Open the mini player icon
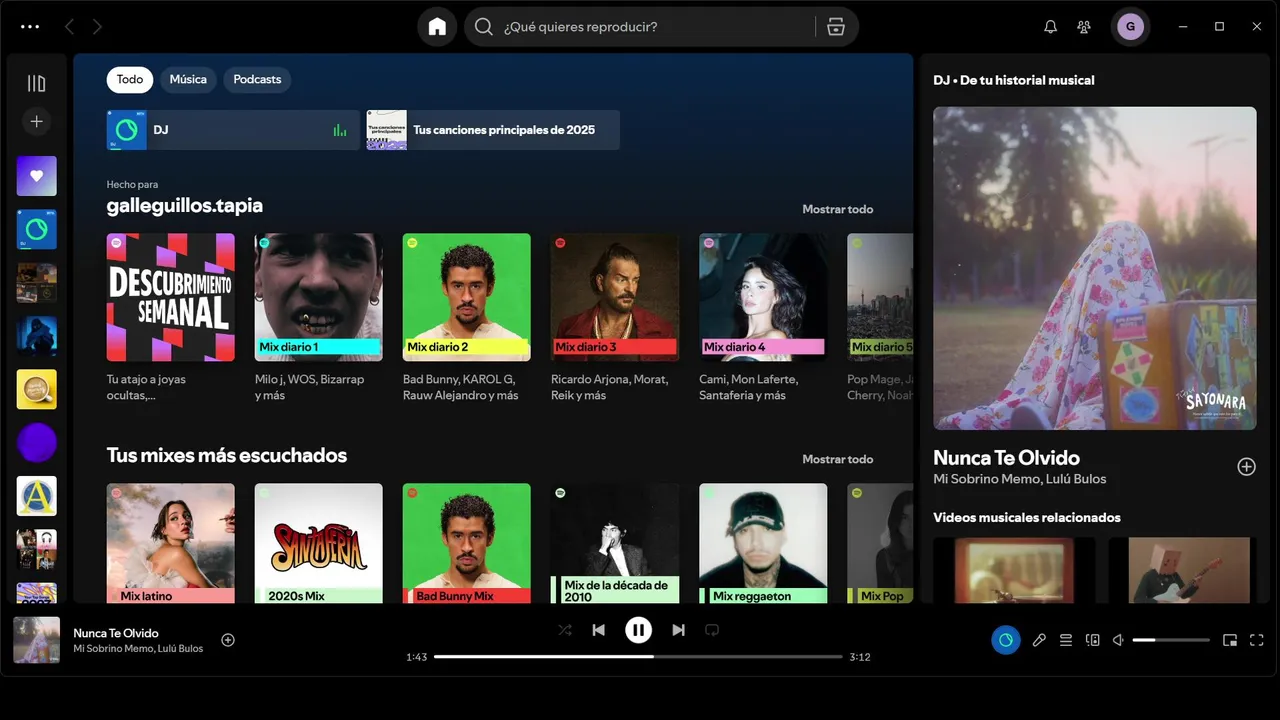 [x=1230, y=640]
